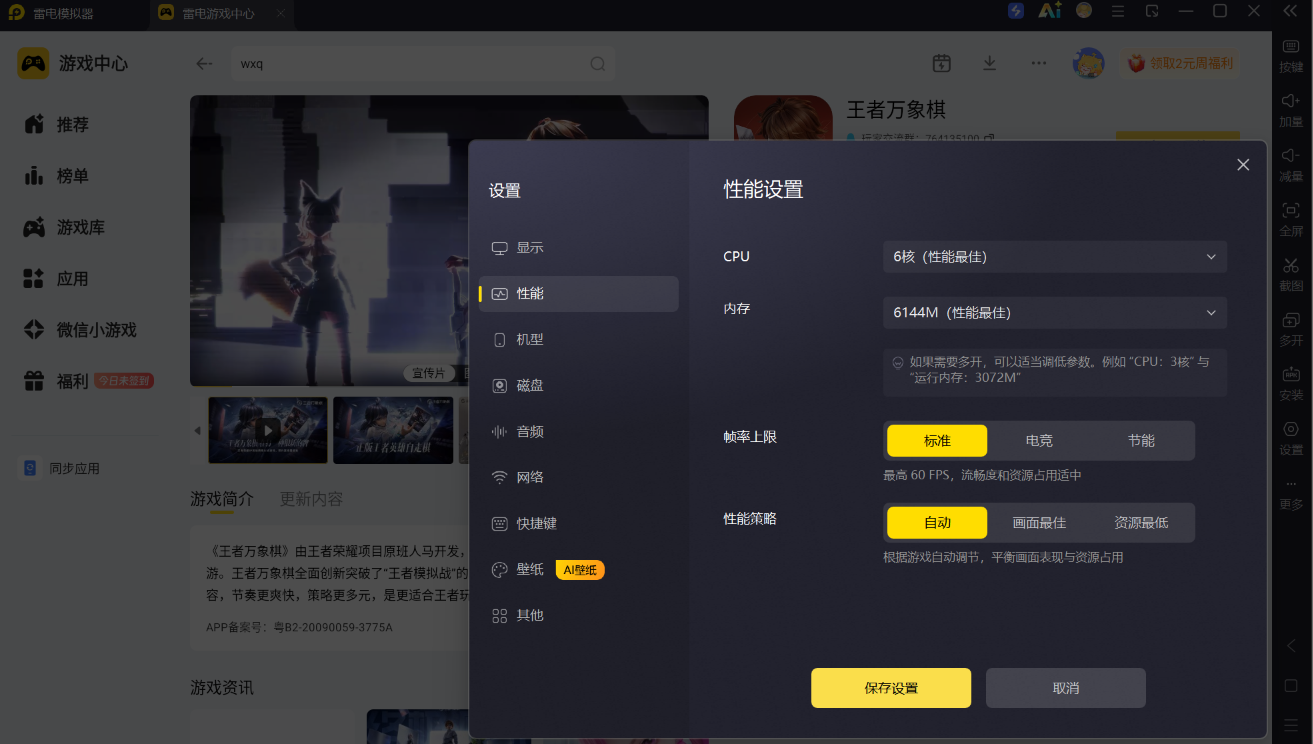Open 其他 settings section
The image size is (1313, 744).
tap(578, 616)
